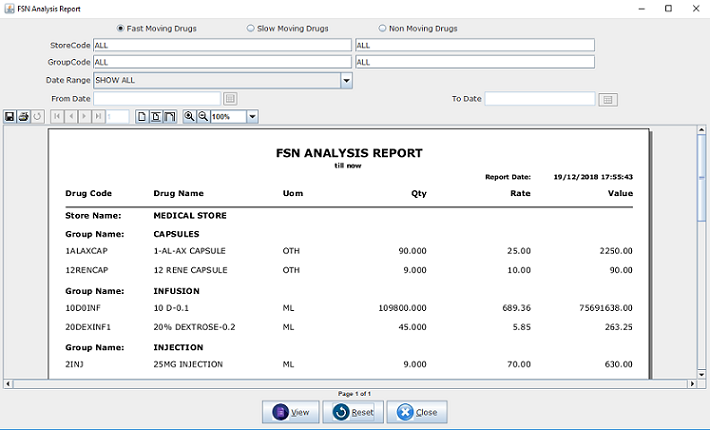The image size is (710, 430).
Task: Fit the report to page width
Action: click(x=170, y=117)
